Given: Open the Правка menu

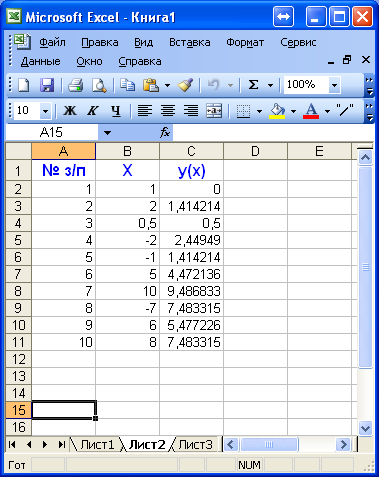Looking at the screenshot, I should click(x=100, y=42).
